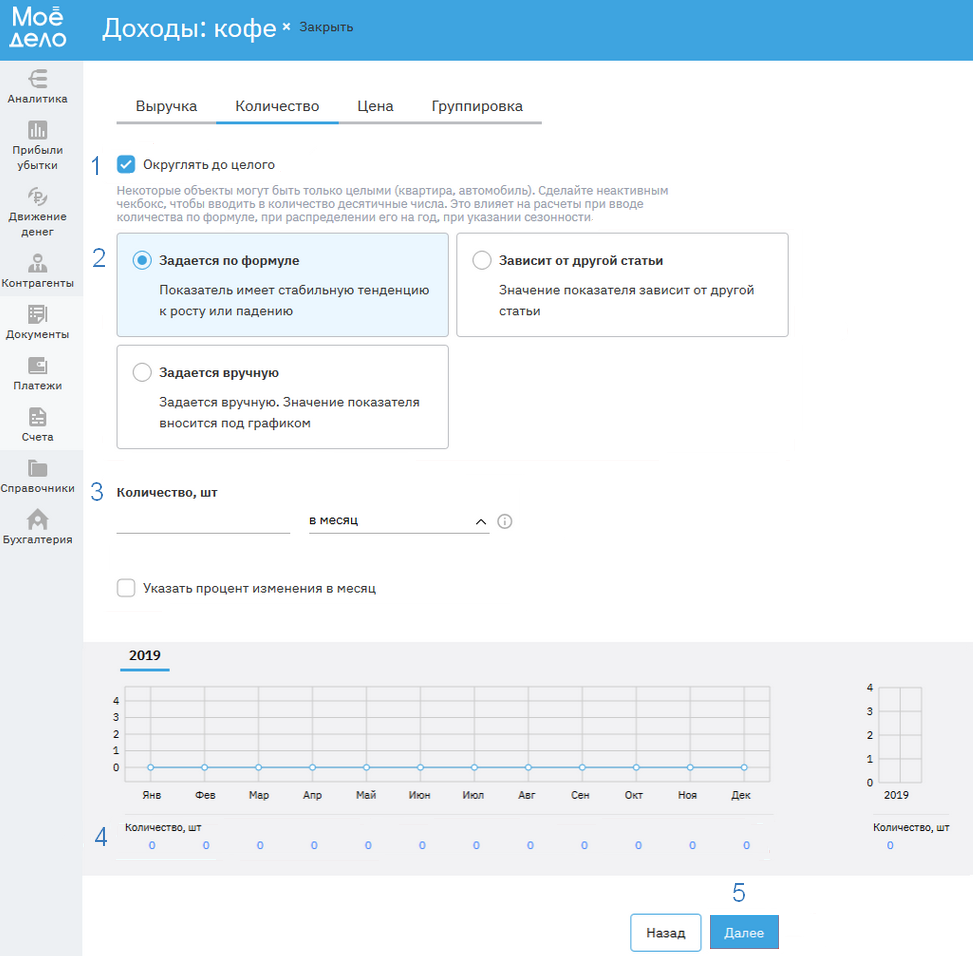Click the Сен point on the chart

pos(582,767)
